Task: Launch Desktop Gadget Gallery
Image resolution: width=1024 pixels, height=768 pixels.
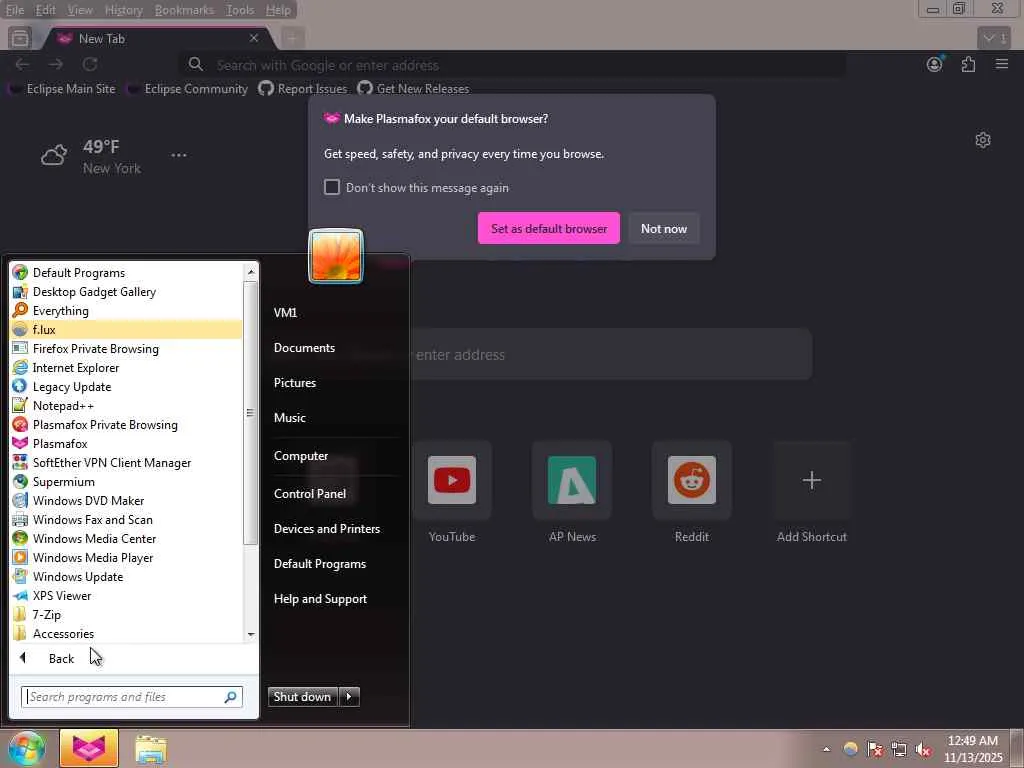Action: click(x=126, y=291)
